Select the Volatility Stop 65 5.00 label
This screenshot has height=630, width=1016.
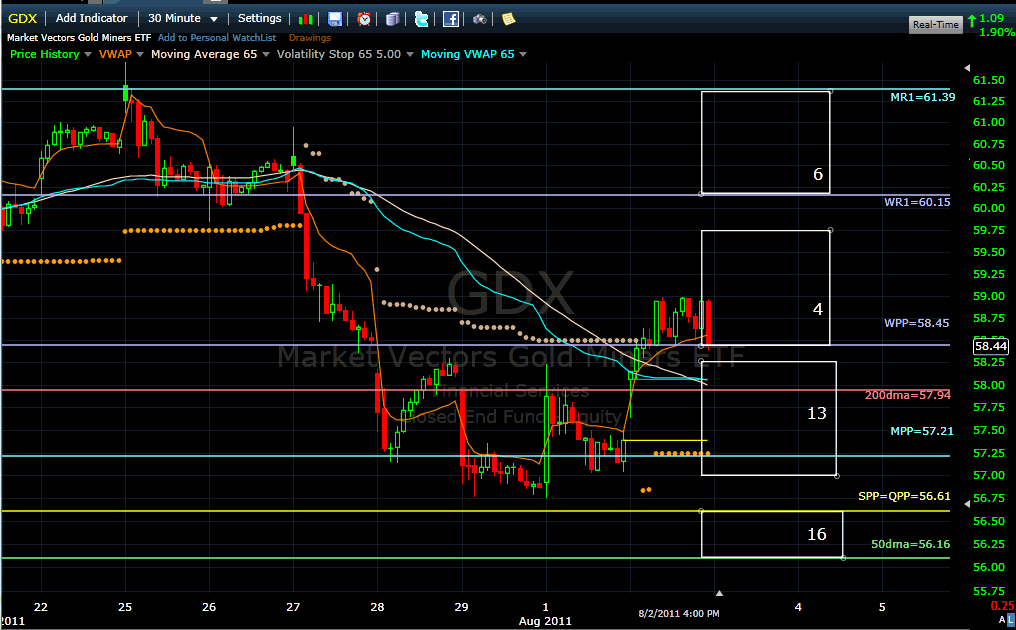pyautogui.click(x=339, y=54)
